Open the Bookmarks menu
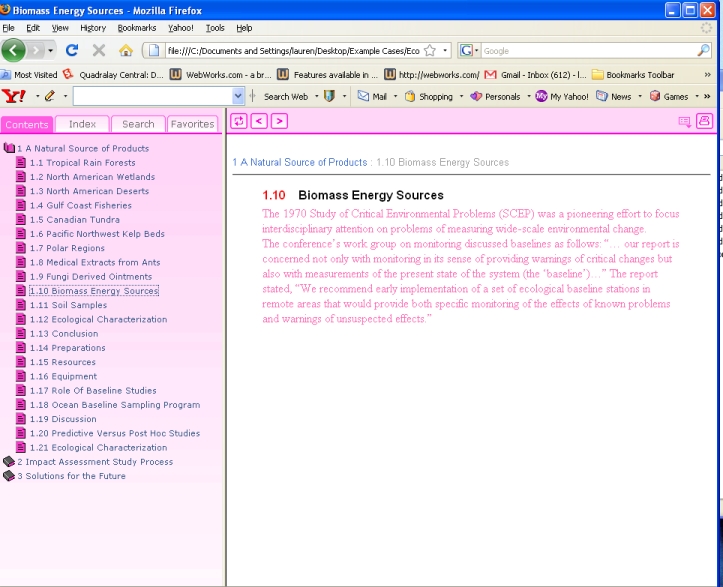The height and width of the screenshot is (587, 723). point(136,28)
